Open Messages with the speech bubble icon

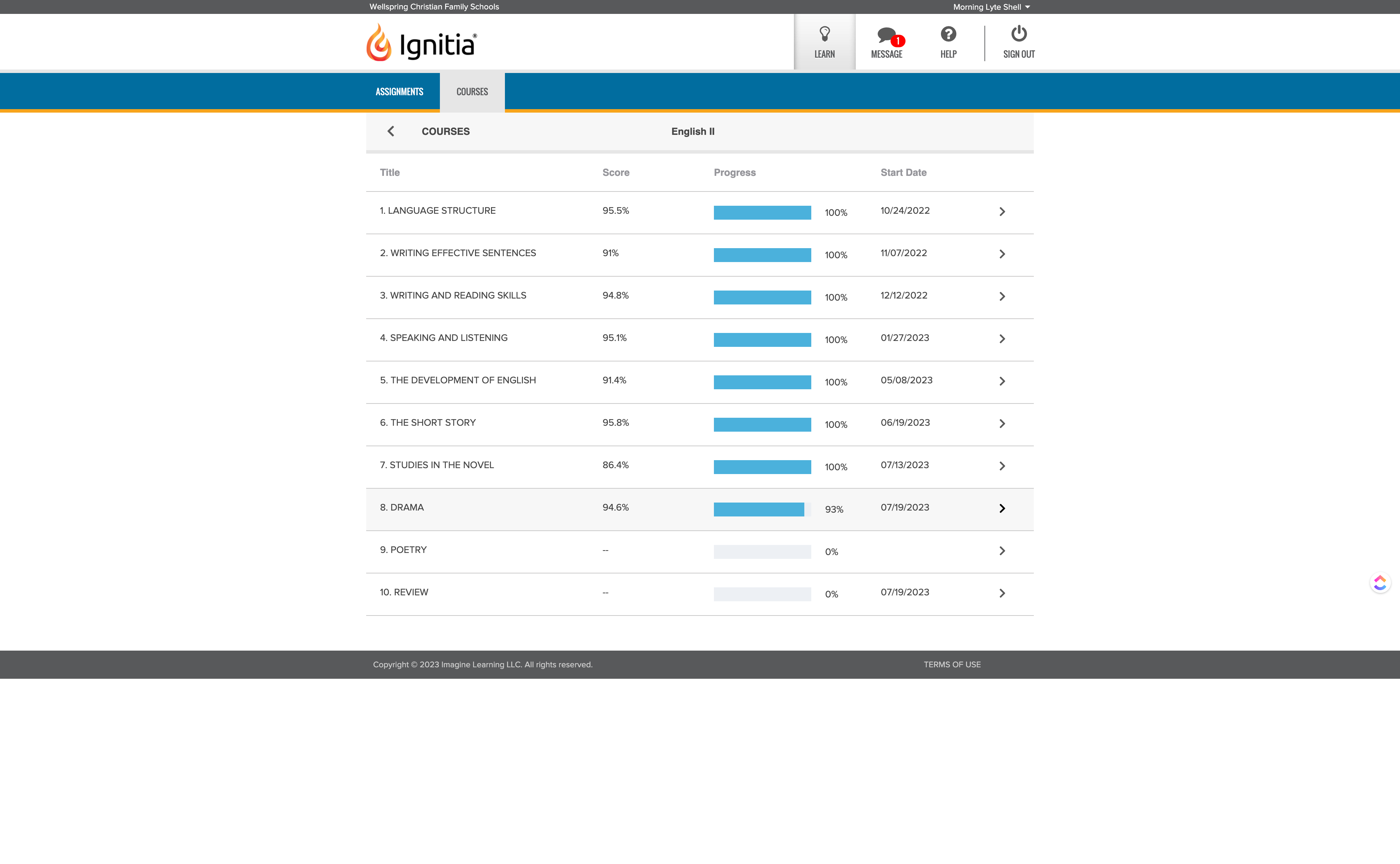[x=886, y=35]
